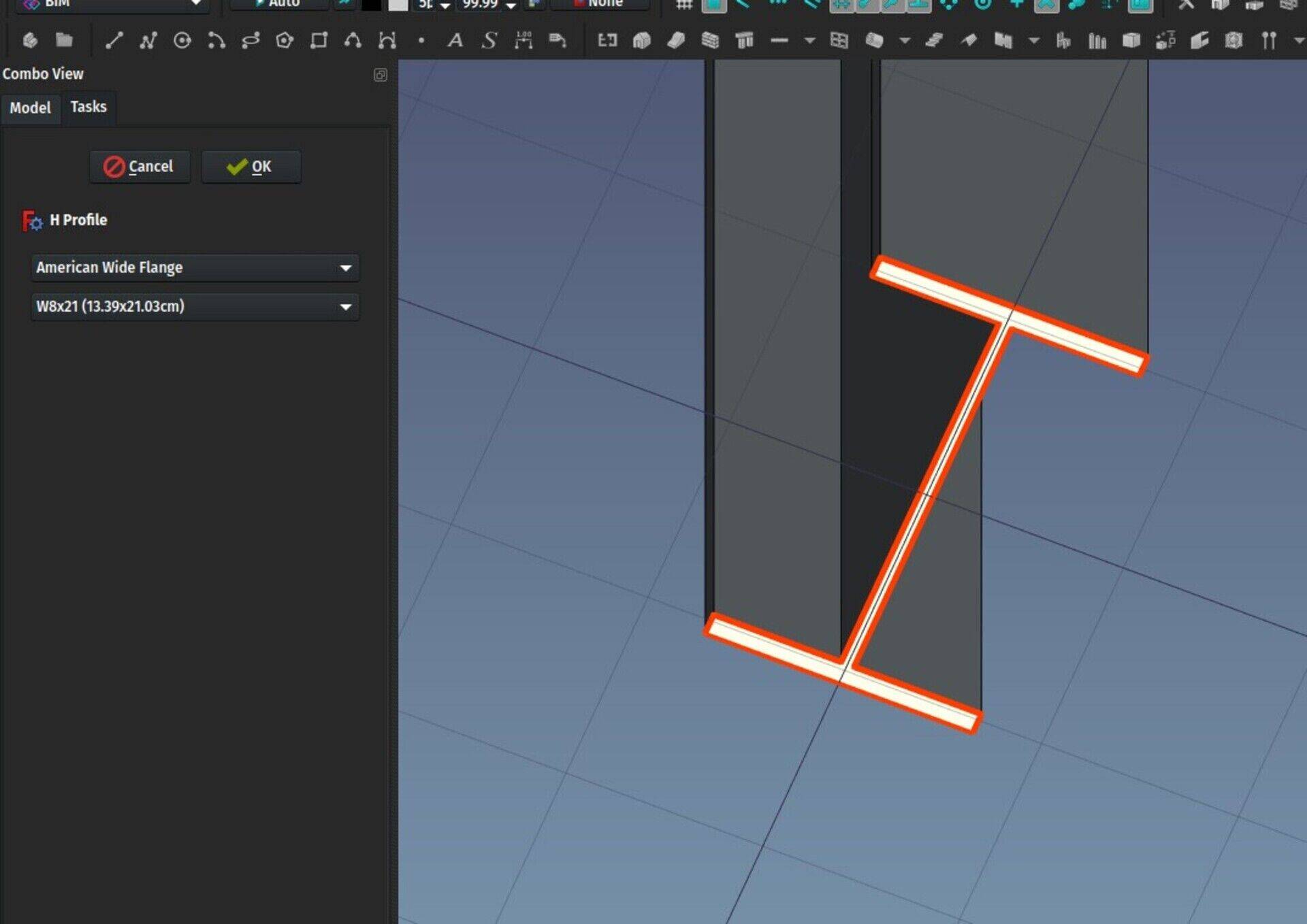Float the Combo View panel
The width and height of the screenshot is (1307, 924).
(x=381, y=75)
